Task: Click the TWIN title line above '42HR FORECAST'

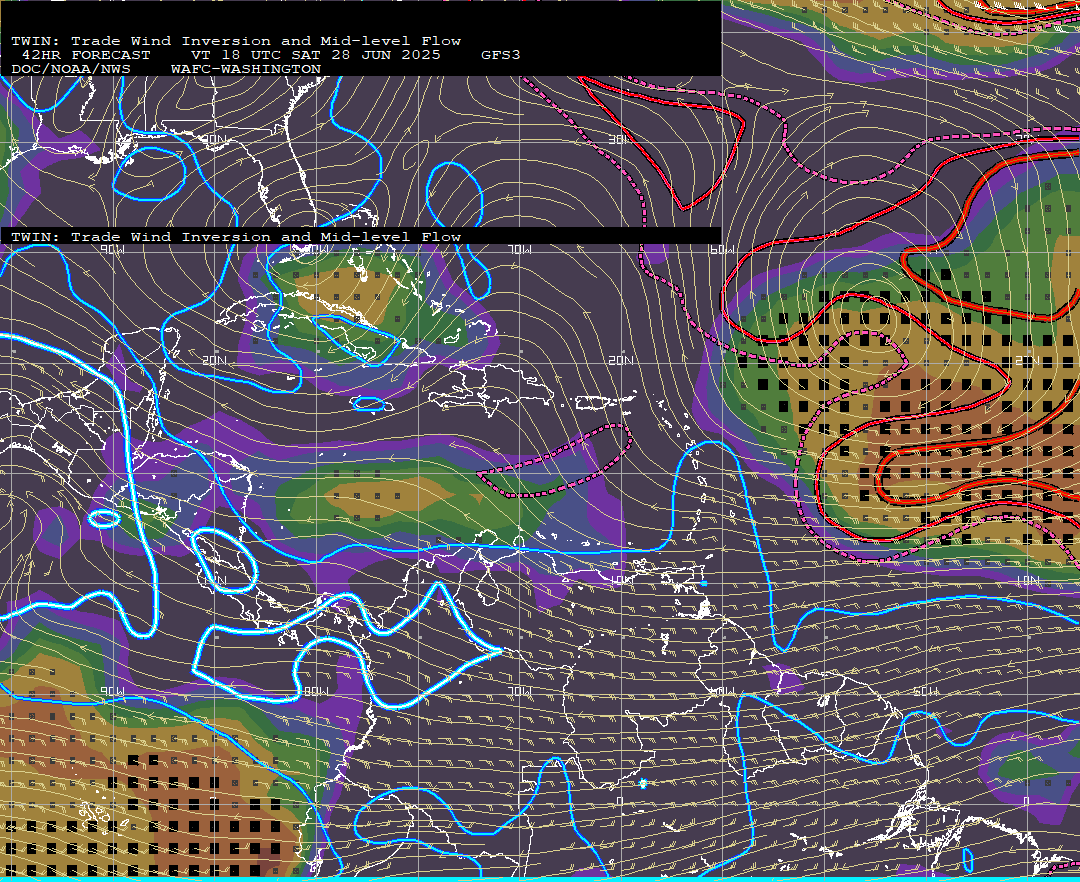Action: [236, 41]
